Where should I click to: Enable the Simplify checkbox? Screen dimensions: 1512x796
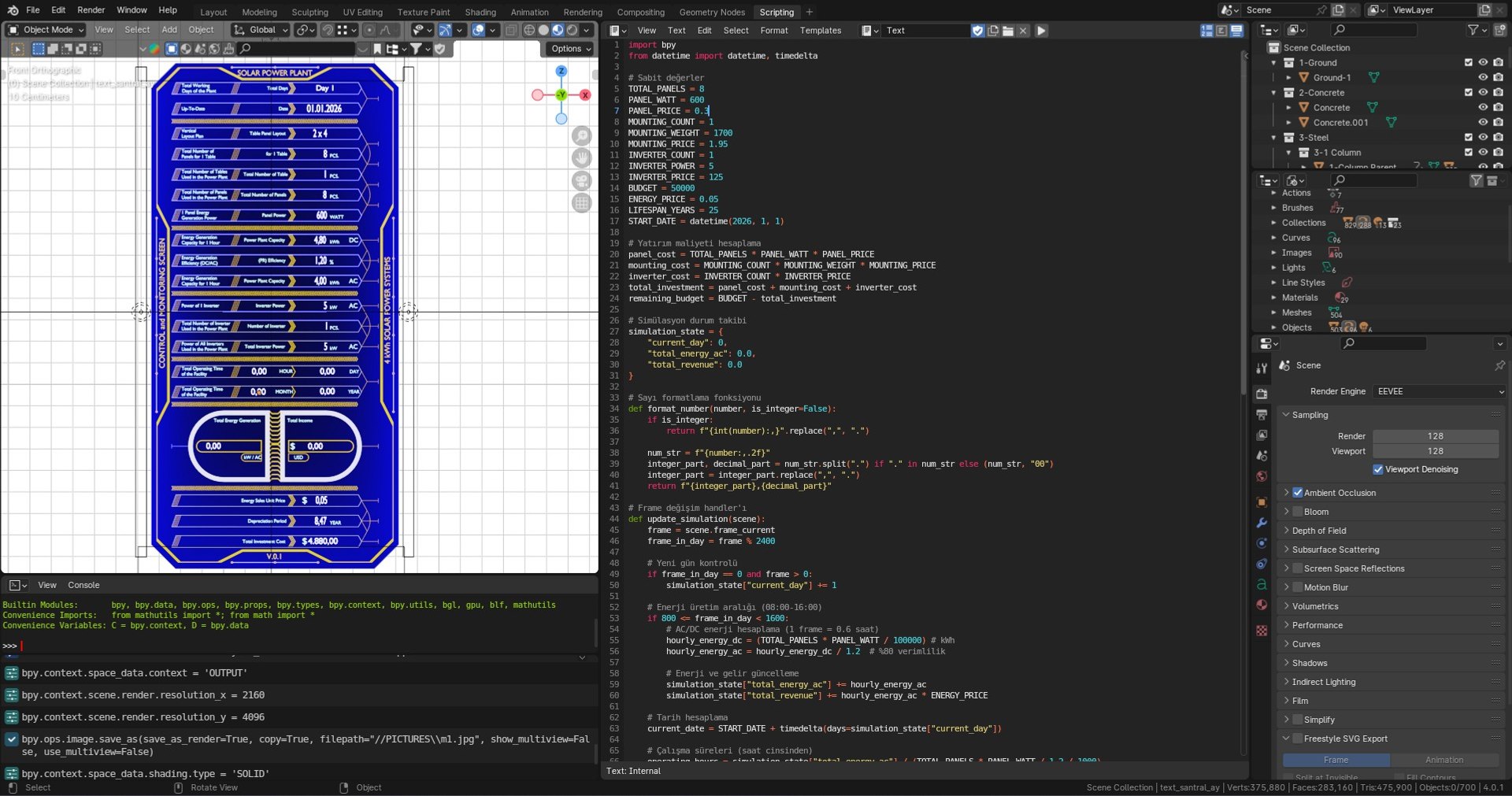[x=1298, y=720]
